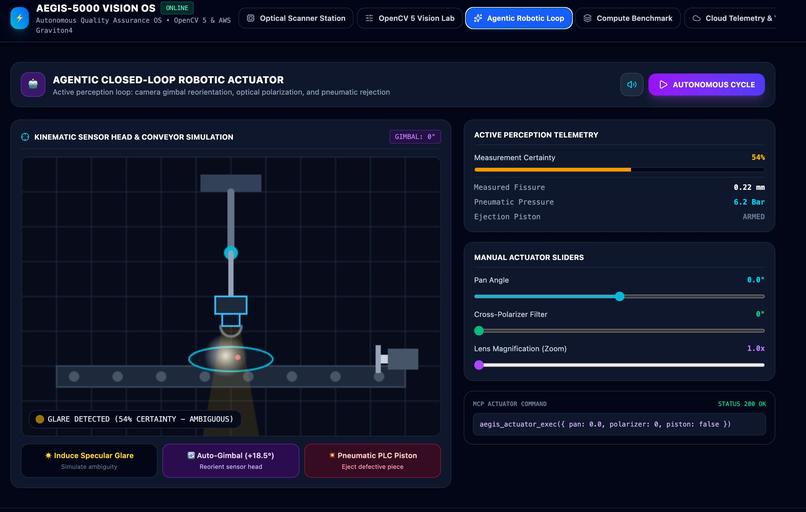Switch to the OpenCV 5 Vision Lab tab
The height and width of the screenshot is (512, 806).
(410, 18)
